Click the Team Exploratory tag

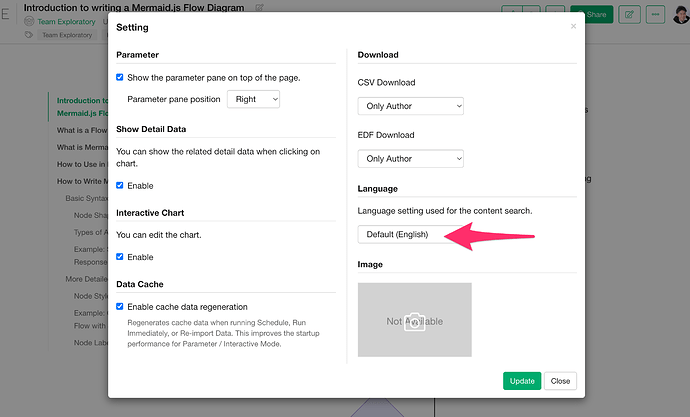(x=67, y=35)
